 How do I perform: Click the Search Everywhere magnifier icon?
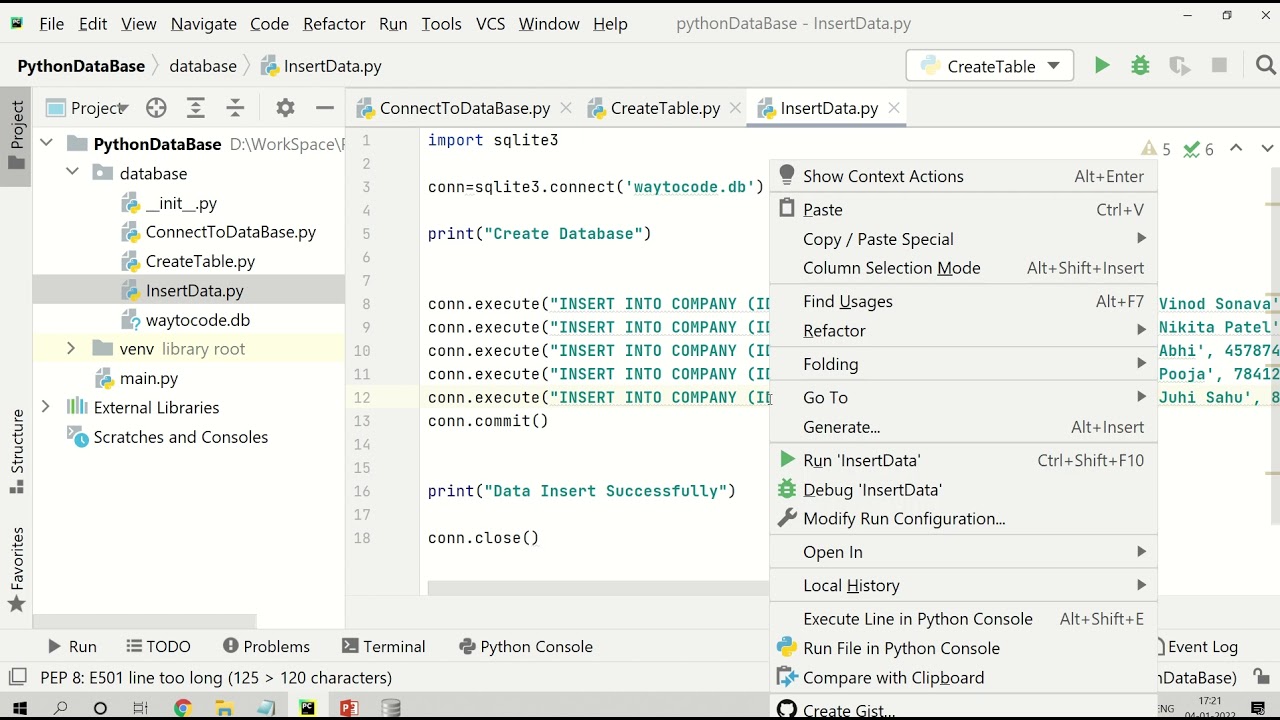coord(1265,66)
